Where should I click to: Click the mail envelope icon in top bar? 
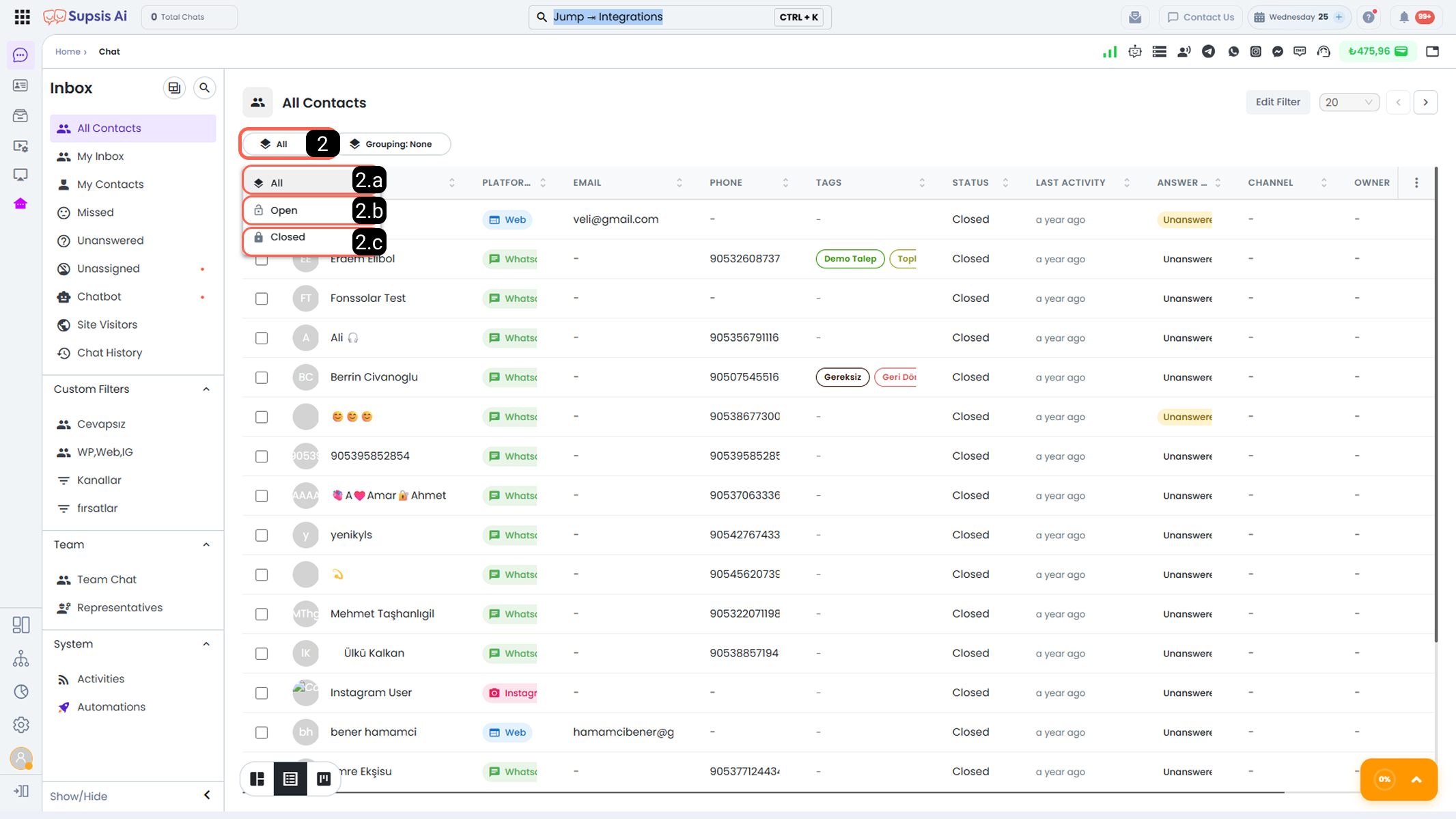tap(1135, 17)
